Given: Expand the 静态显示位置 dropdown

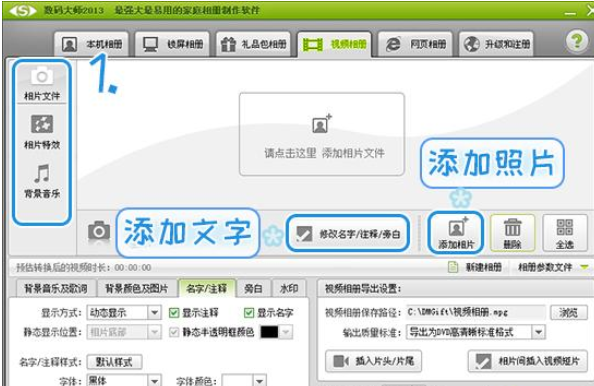Looking at the screenshot, I should (x=154, y=332).
